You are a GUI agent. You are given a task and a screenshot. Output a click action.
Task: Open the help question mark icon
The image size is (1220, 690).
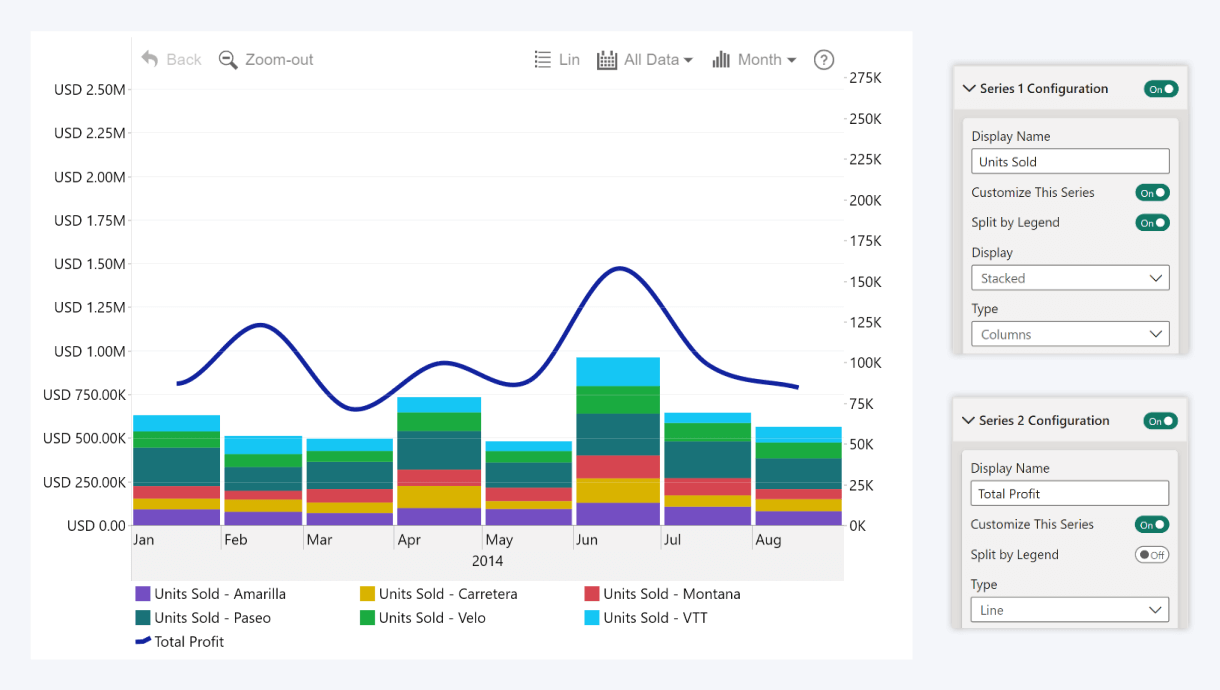[824, 60]
